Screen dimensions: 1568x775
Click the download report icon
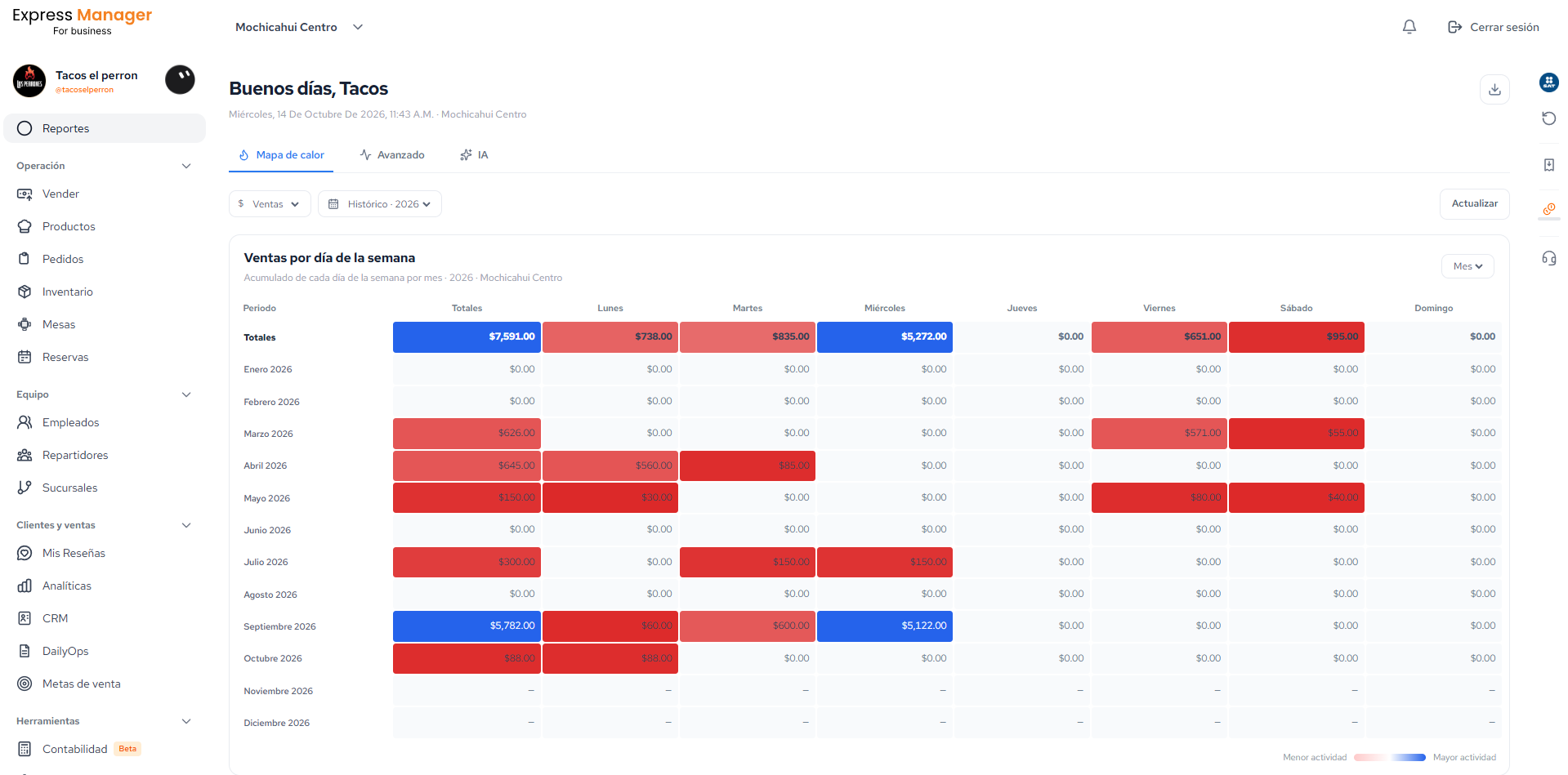[1494, 89]
